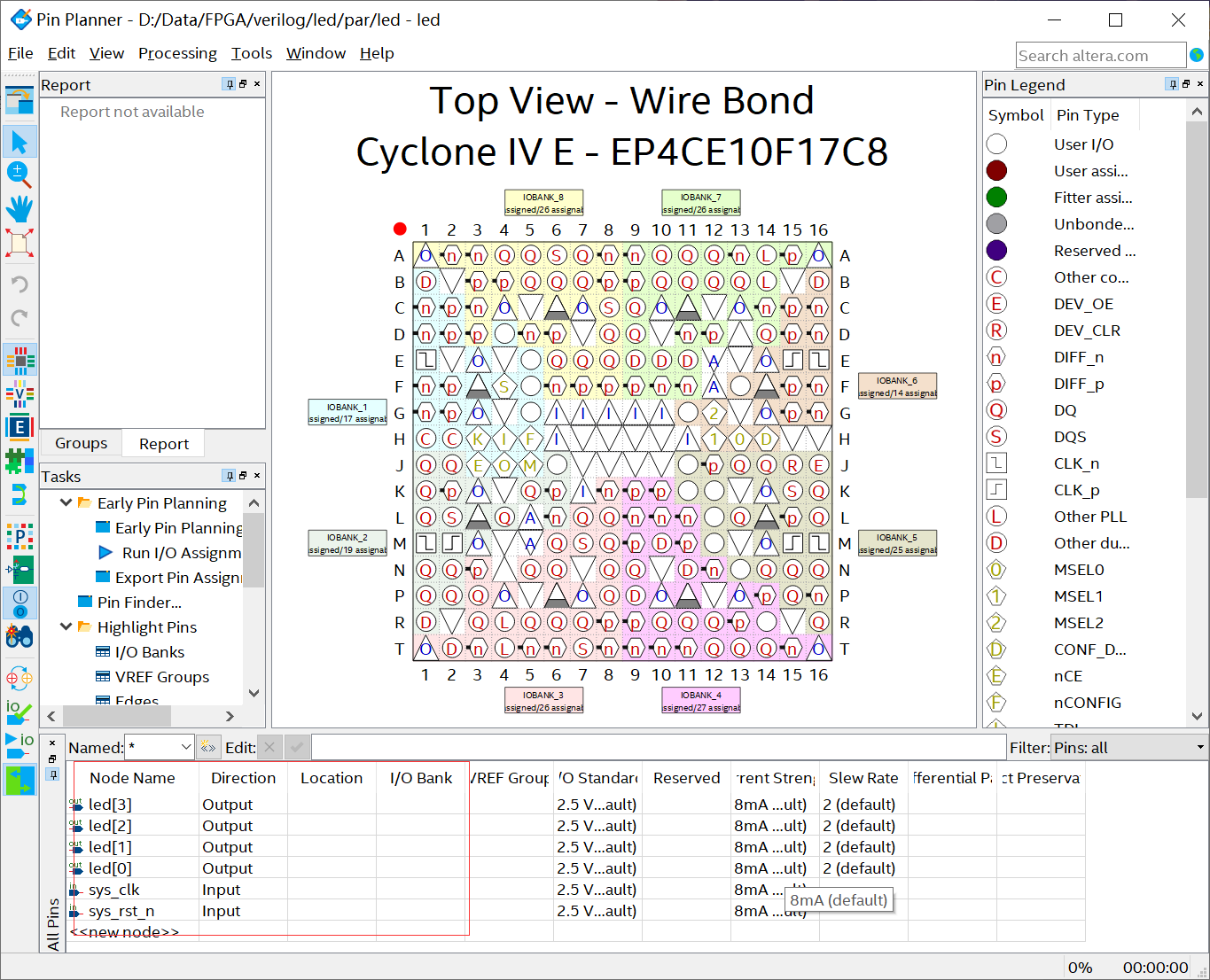Click the white User I/O legend swatch
1210x980 pixels.
tap(996, 144)
